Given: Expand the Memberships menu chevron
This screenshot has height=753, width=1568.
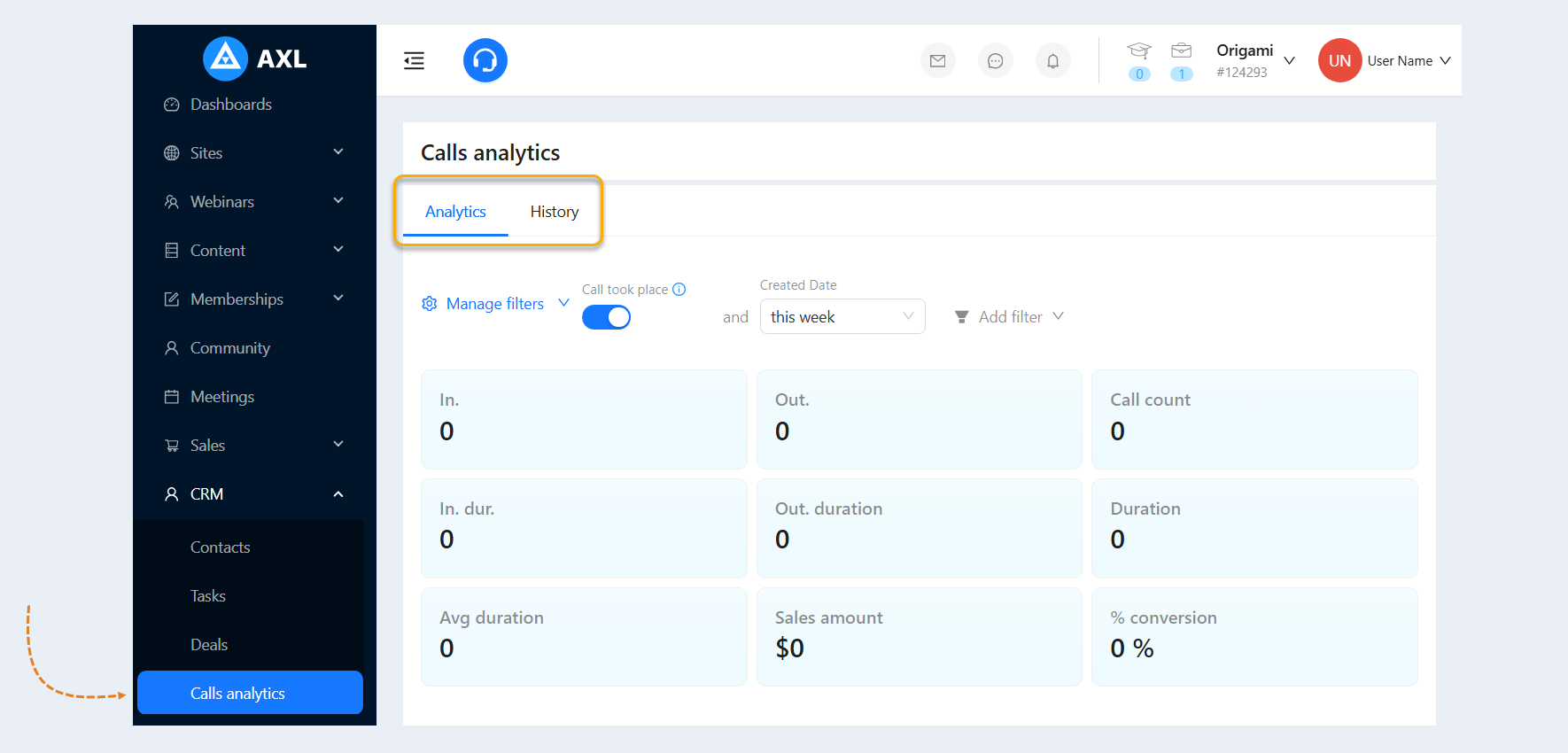Looking at the screenshot, I should coord(338,299).
